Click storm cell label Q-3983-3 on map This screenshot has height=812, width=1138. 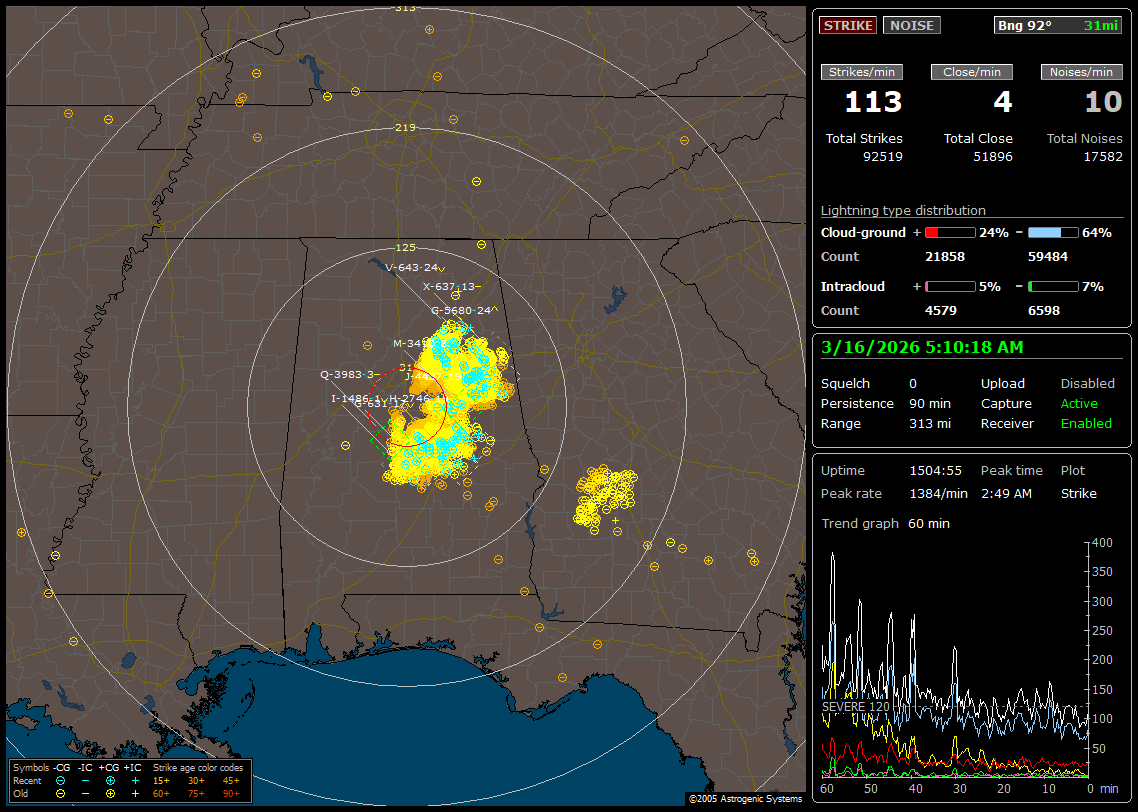pos(346,375)
